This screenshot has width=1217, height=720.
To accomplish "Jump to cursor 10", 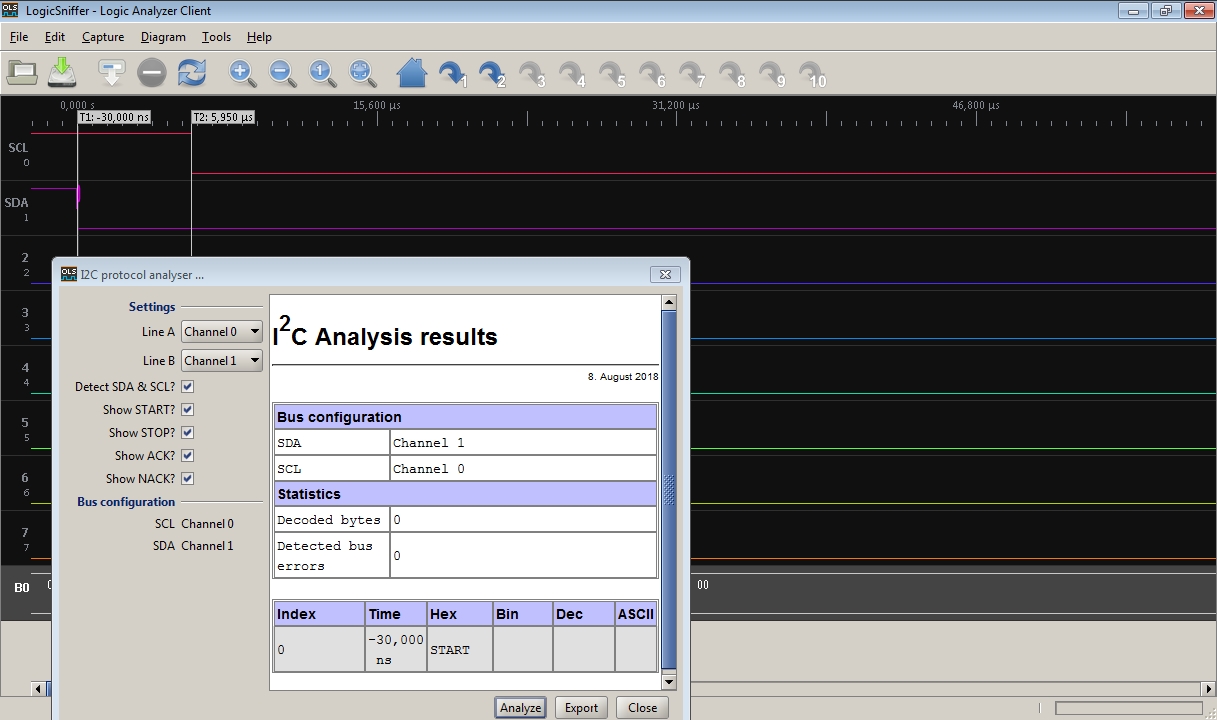I will [x=813, y=74].
